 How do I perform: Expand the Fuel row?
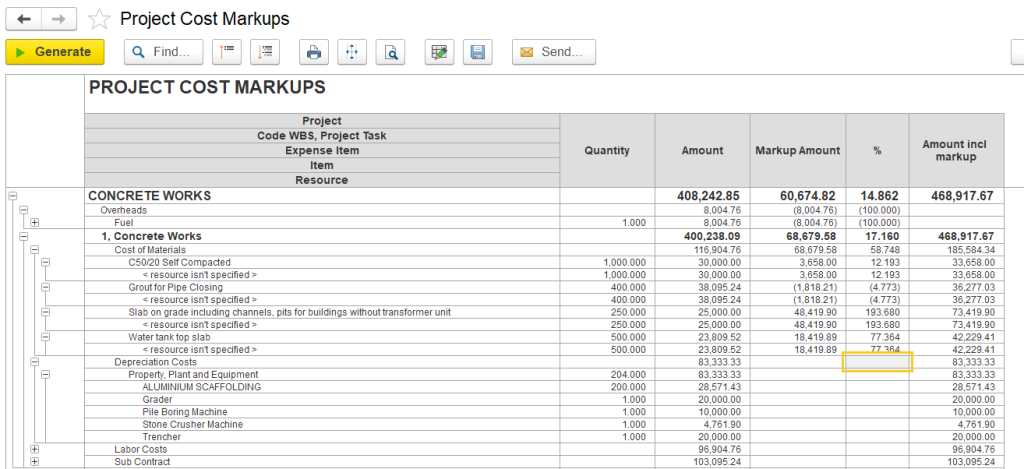coord(34,223)
